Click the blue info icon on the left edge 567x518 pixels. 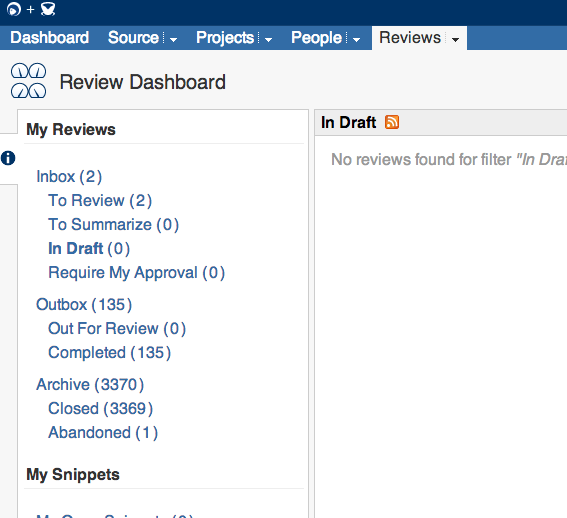[x=8, y=158]
